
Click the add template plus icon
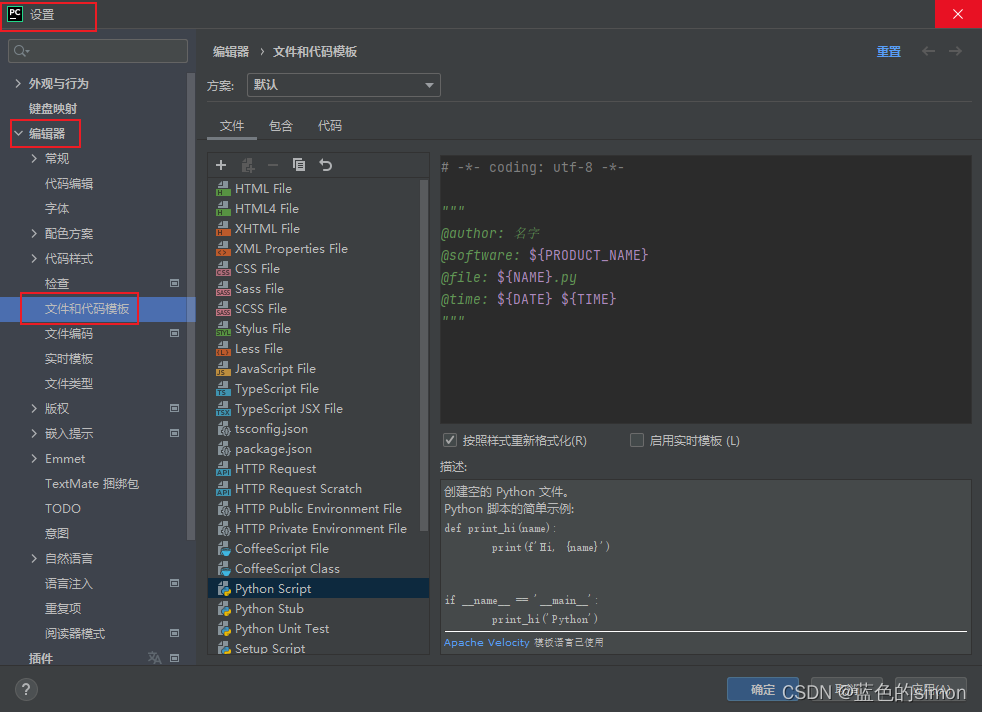pos(221,165)
